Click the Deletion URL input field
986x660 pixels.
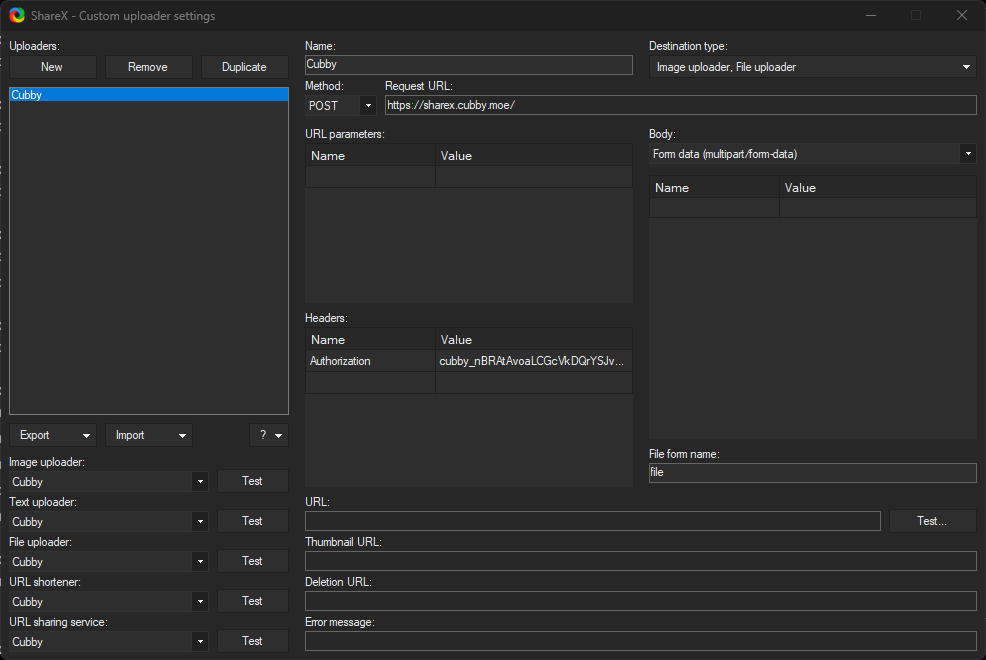pos(640,601)
